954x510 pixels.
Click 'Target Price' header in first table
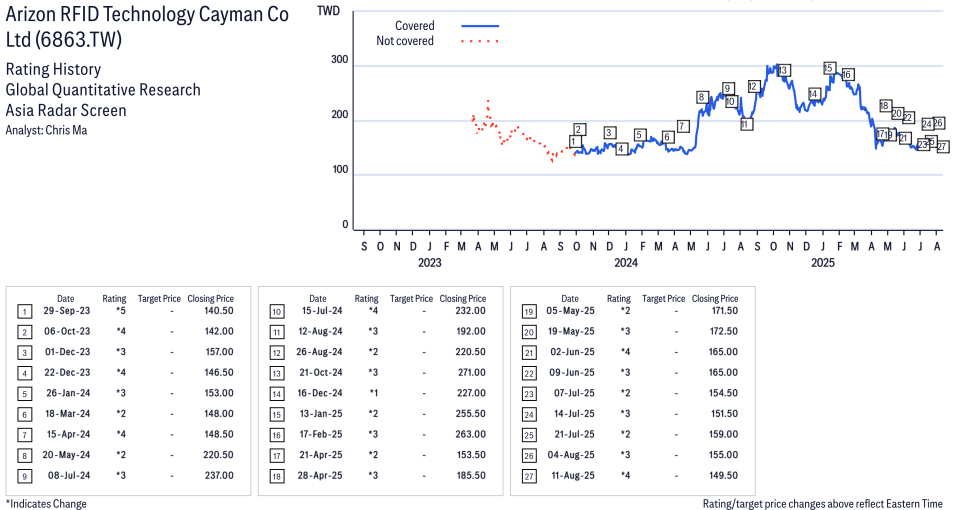coord(159,299)
